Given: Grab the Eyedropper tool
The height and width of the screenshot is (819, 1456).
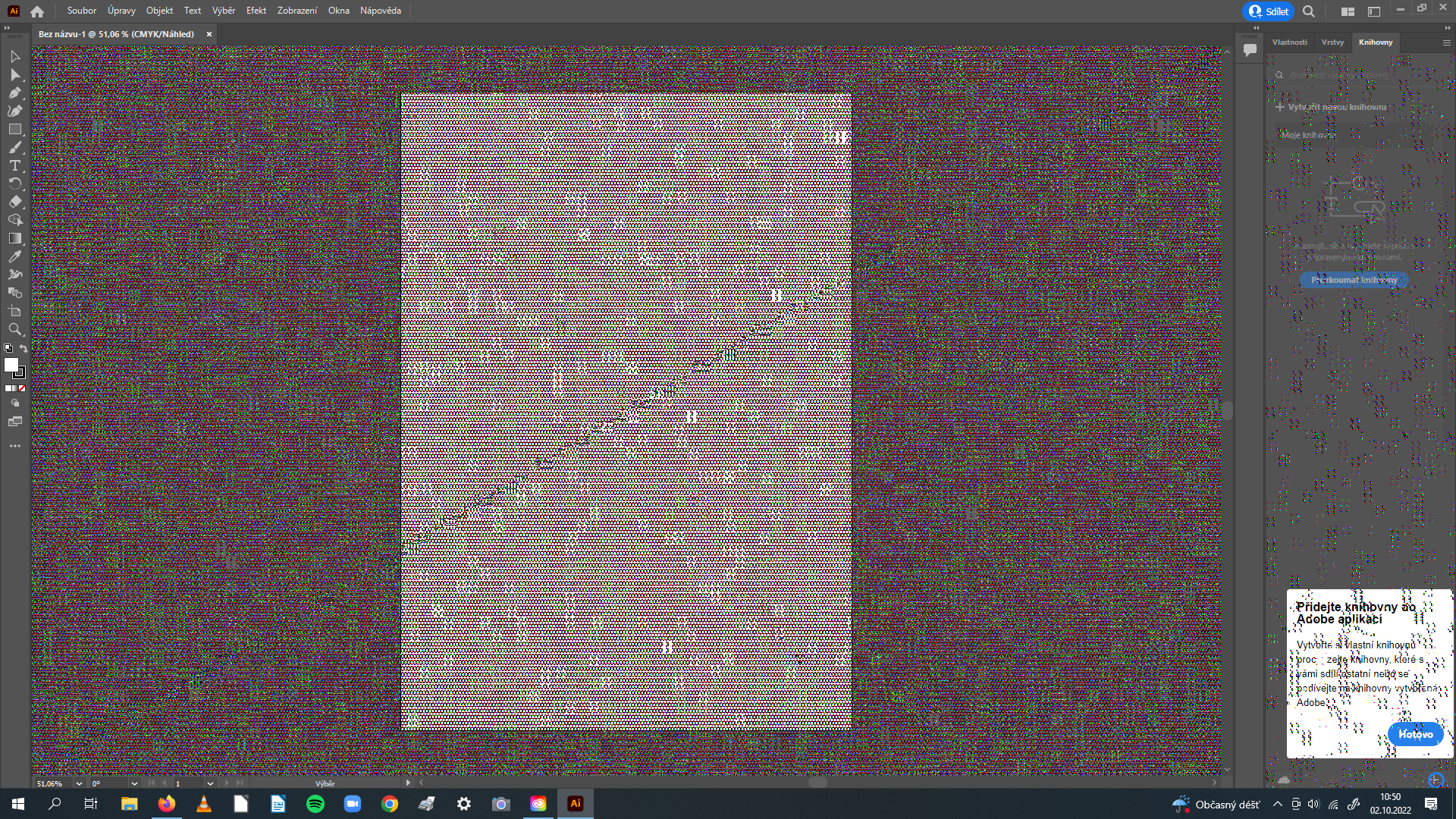Looking at the screenshot, I should point(15,256).
